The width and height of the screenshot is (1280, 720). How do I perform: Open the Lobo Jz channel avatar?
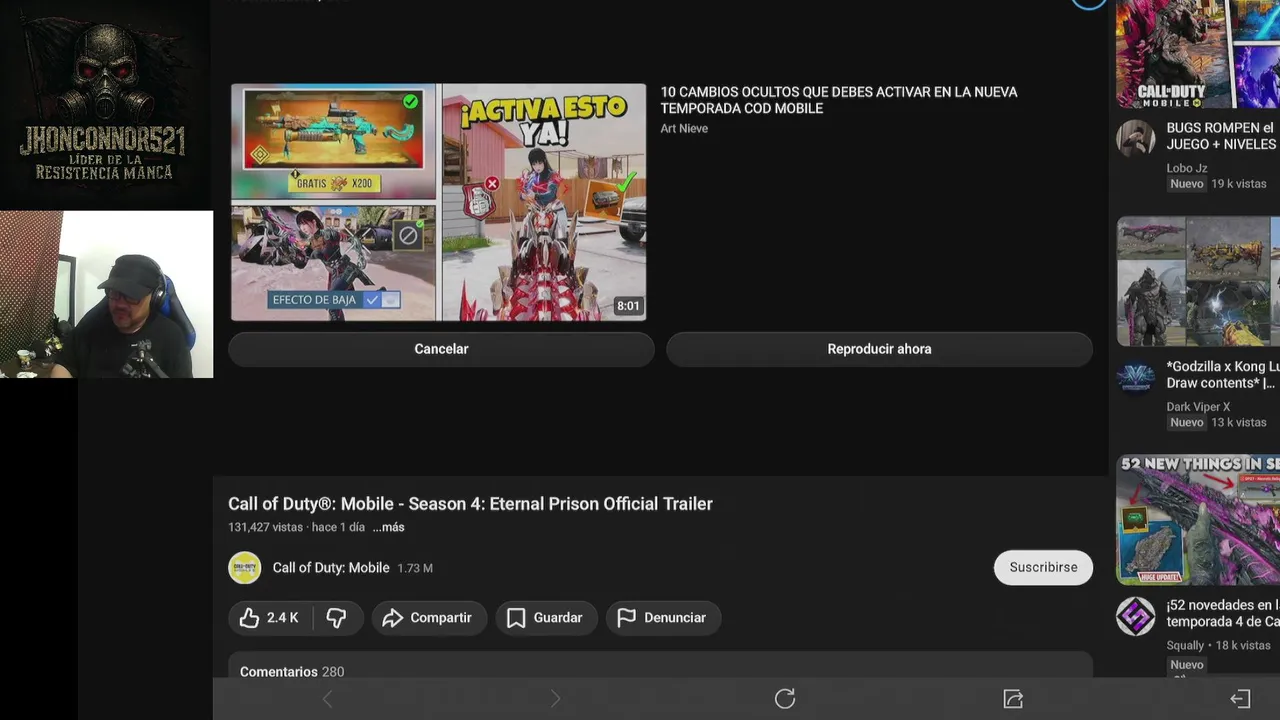pyautogui.click(x=1136, y=138)
